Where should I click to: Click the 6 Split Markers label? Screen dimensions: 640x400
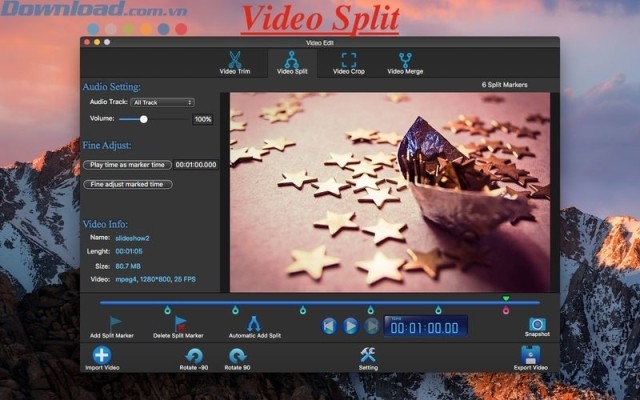[x=504, y=85]
